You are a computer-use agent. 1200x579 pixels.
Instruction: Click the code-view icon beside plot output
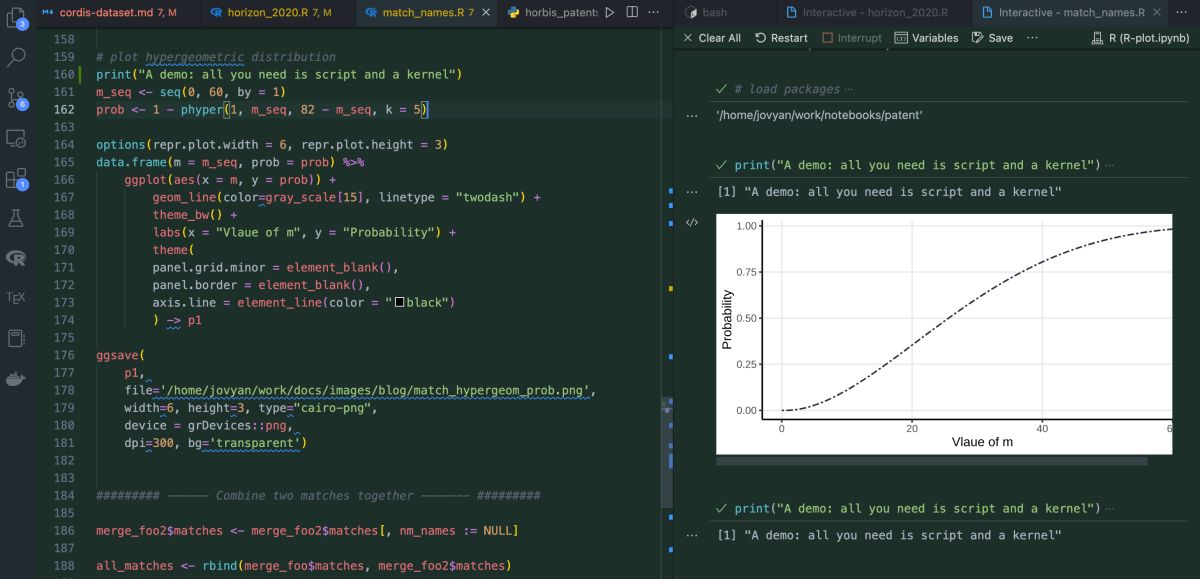[691, 223]
